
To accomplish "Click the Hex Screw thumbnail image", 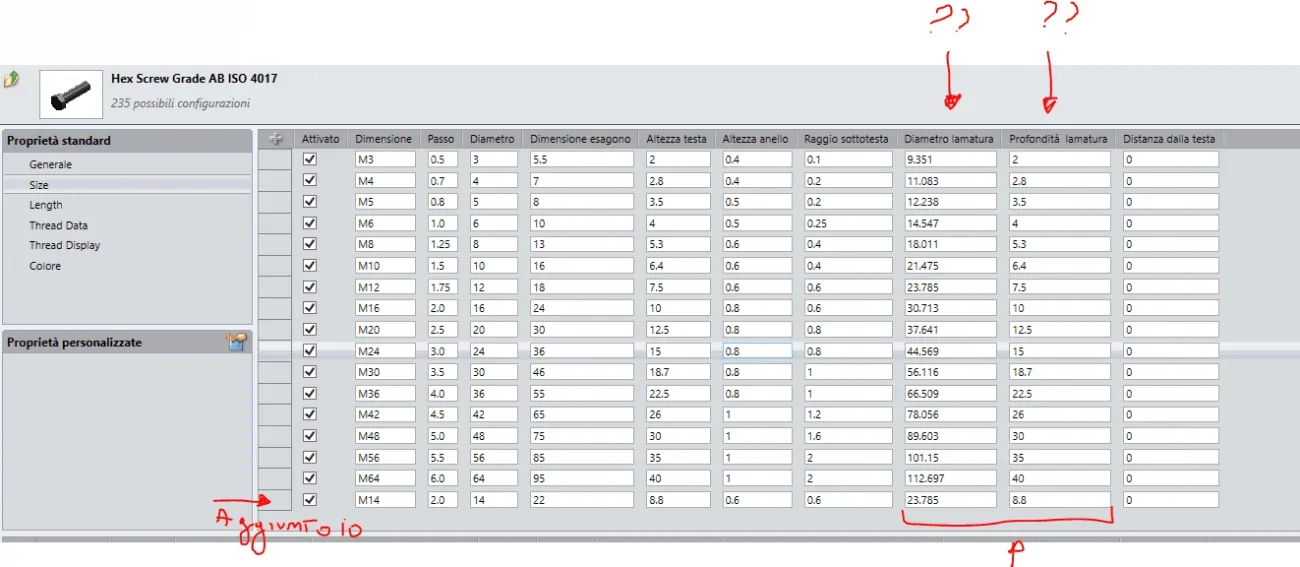I will [x=70, y=94].
